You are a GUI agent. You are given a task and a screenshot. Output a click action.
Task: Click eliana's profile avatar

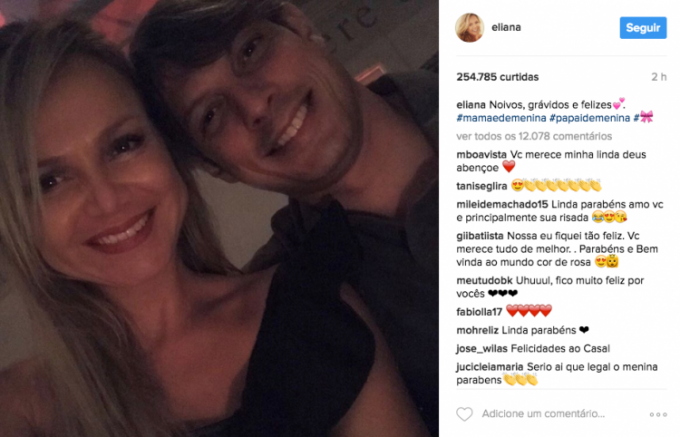[x=469, y=27]
